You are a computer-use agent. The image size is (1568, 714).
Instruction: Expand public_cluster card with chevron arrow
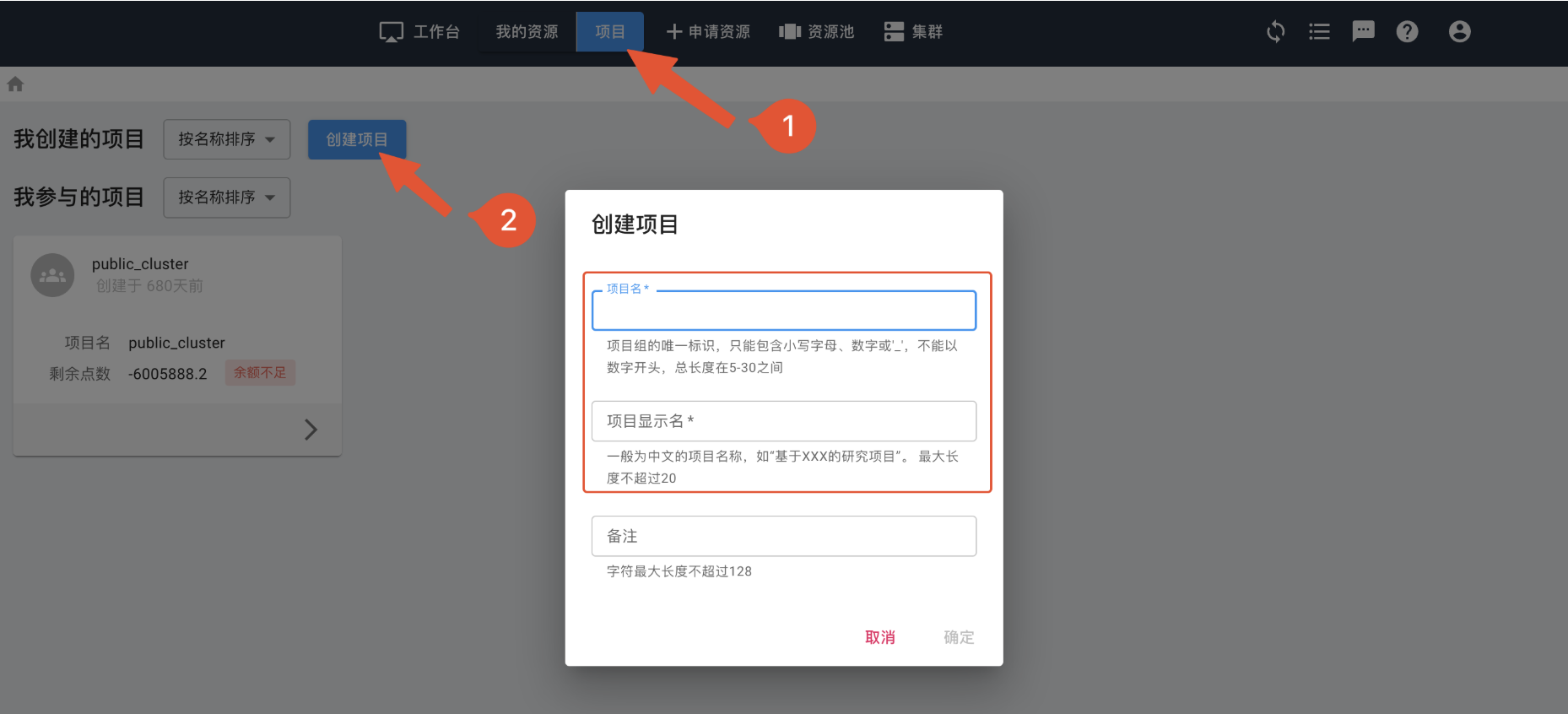(311, 430)
